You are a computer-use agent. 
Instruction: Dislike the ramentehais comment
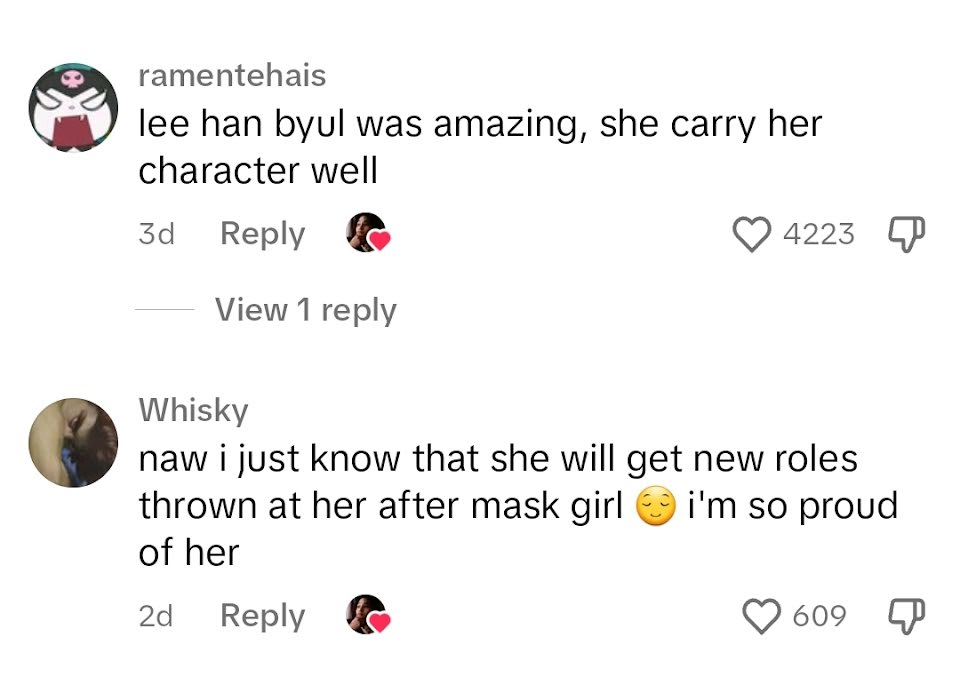[x=906, y=234]
